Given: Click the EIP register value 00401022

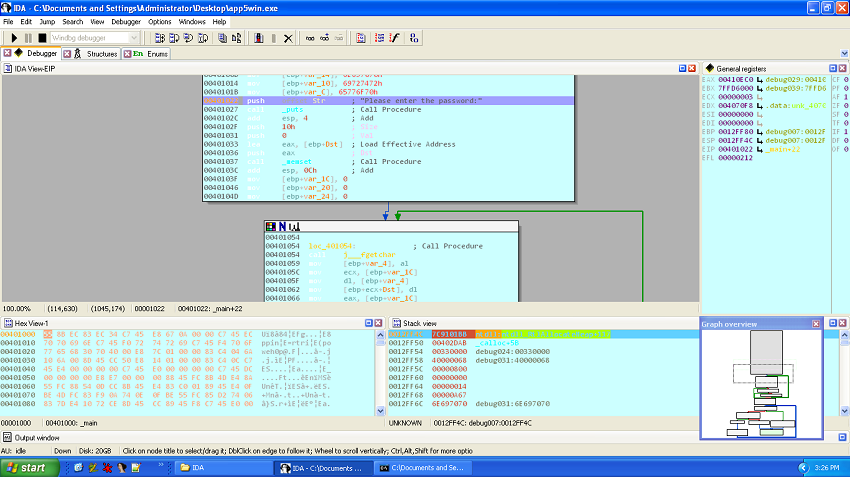Looking at the screenshot, I should pos(736,149).
